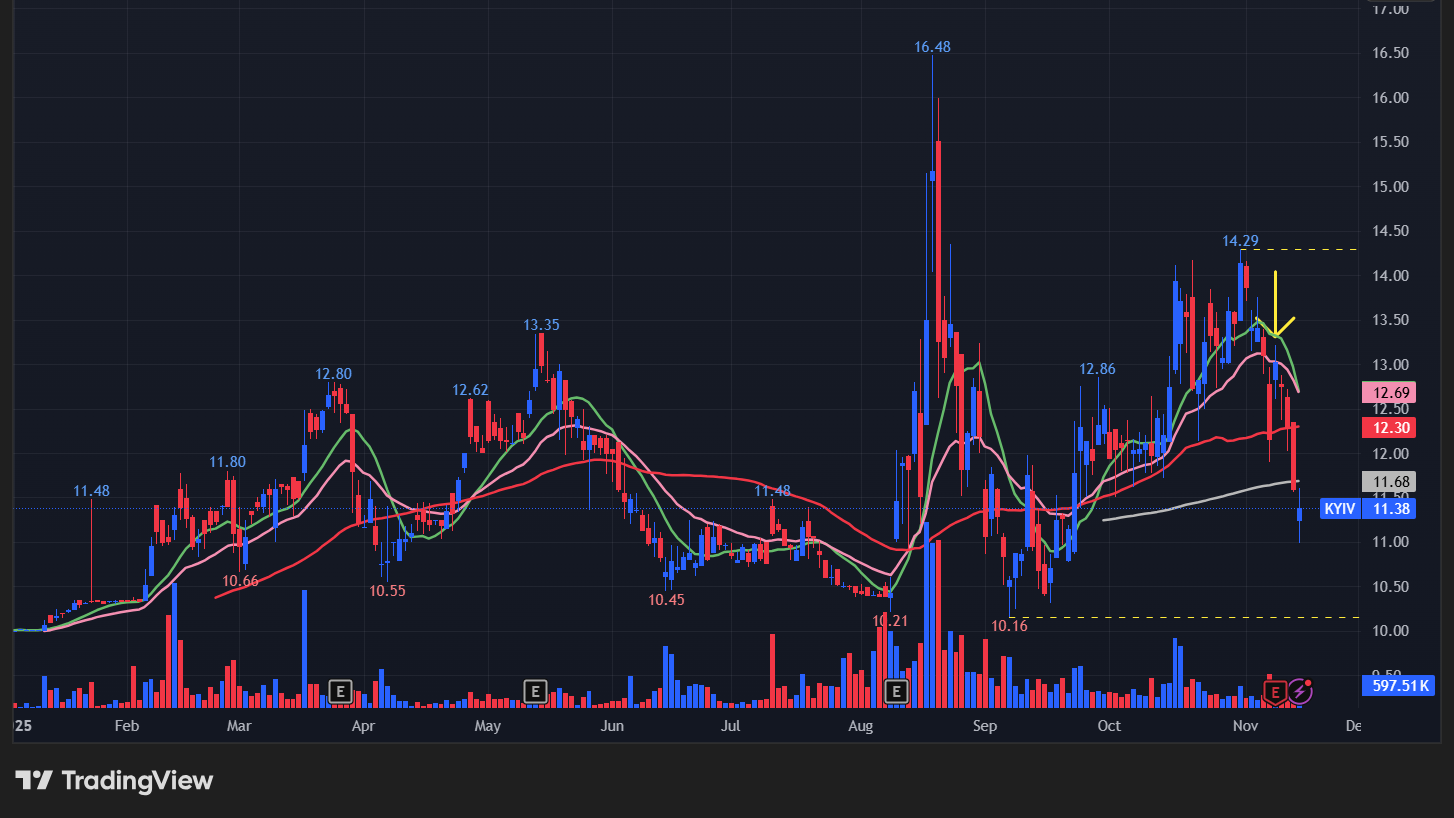Click the 15.00 level on price scale
The width and height of the screenshot is (1454, 818).
click(1391, 187)
